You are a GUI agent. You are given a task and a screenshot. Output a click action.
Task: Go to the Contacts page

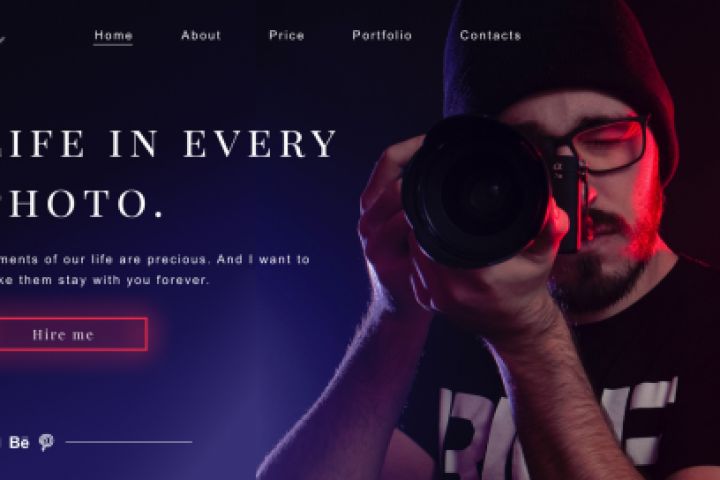(x=490, y=35)
